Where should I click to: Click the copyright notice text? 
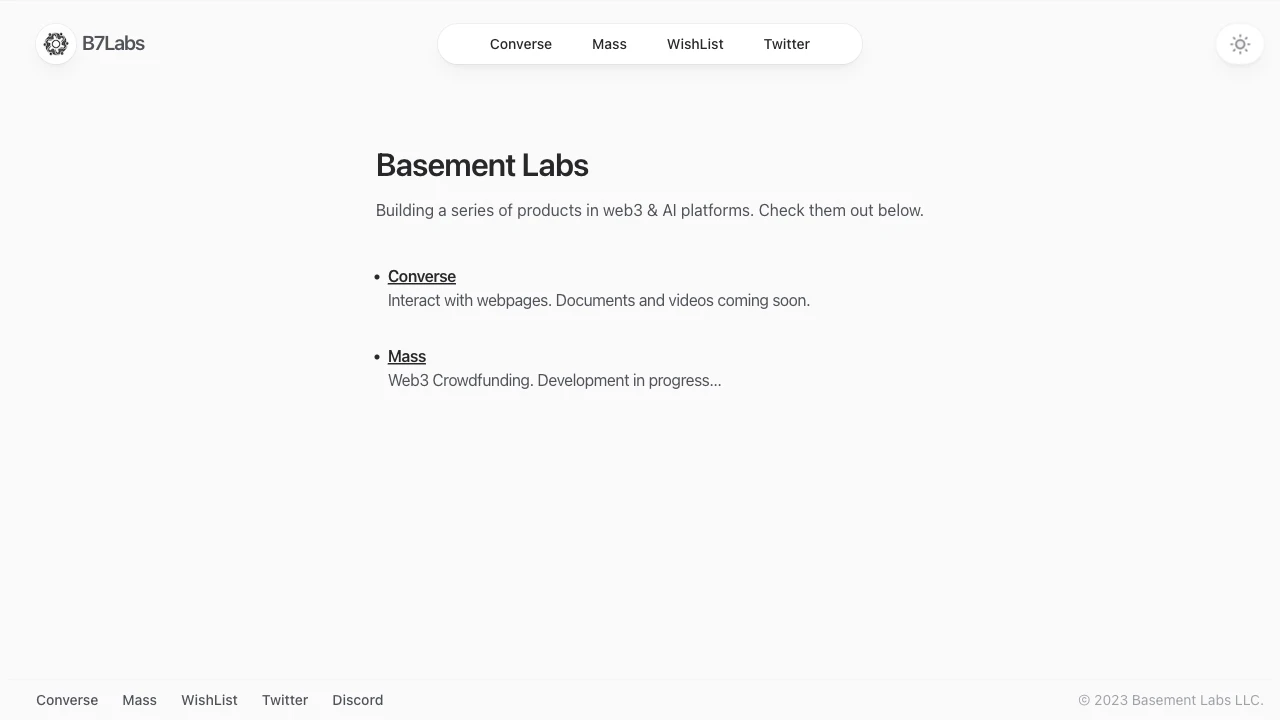[x=1170, y=700]
